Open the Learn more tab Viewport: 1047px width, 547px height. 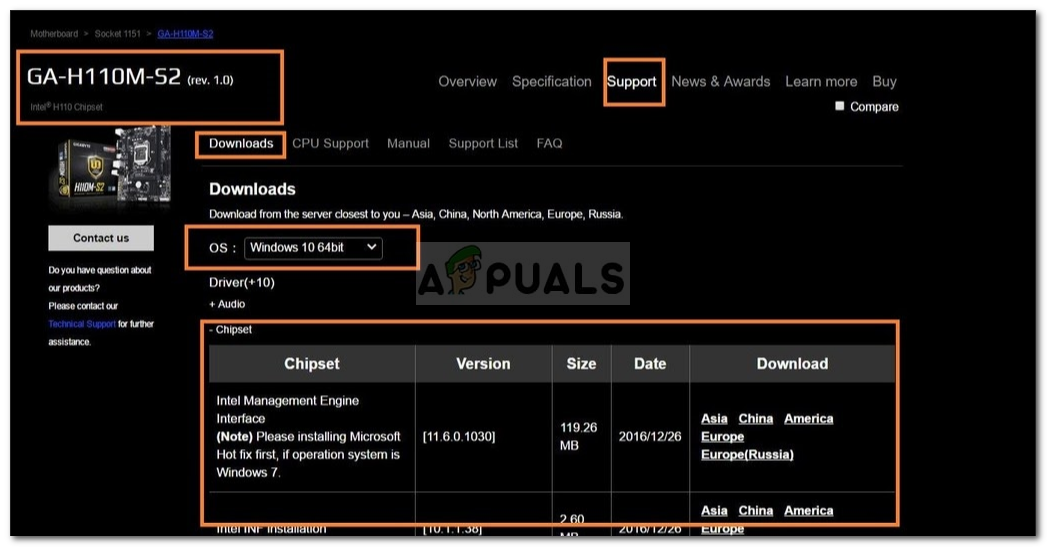821,81
